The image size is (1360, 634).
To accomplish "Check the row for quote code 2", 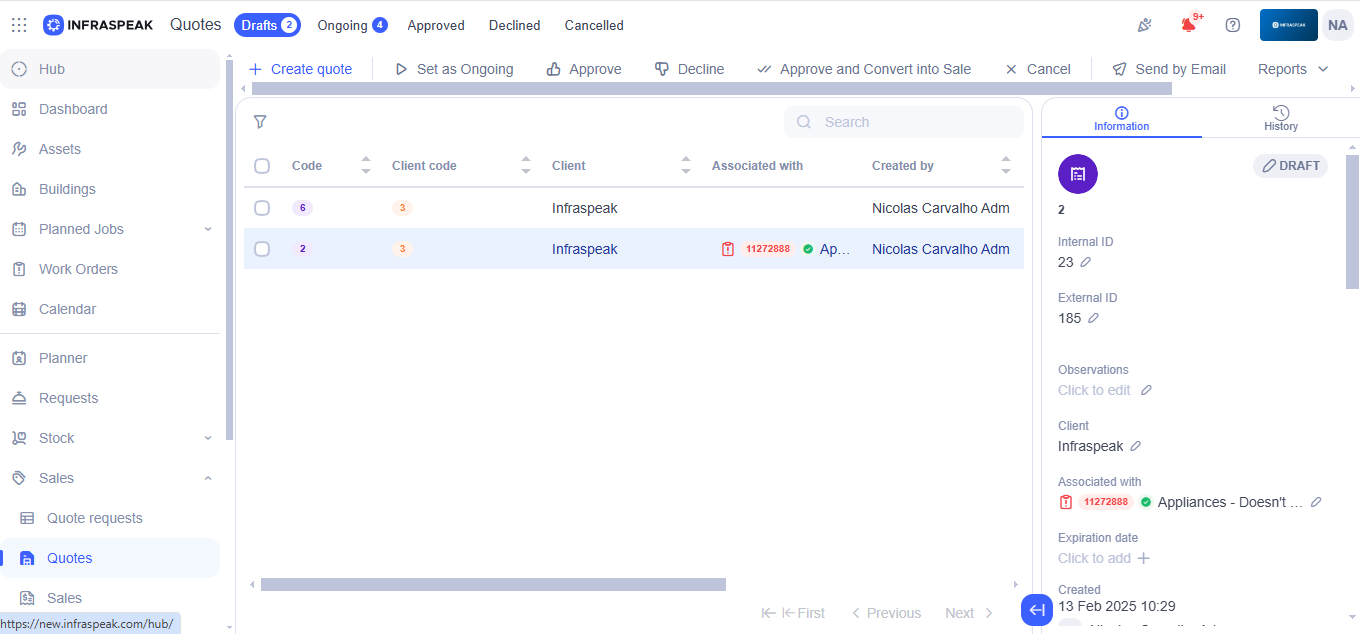I will [x=262, y=249].
